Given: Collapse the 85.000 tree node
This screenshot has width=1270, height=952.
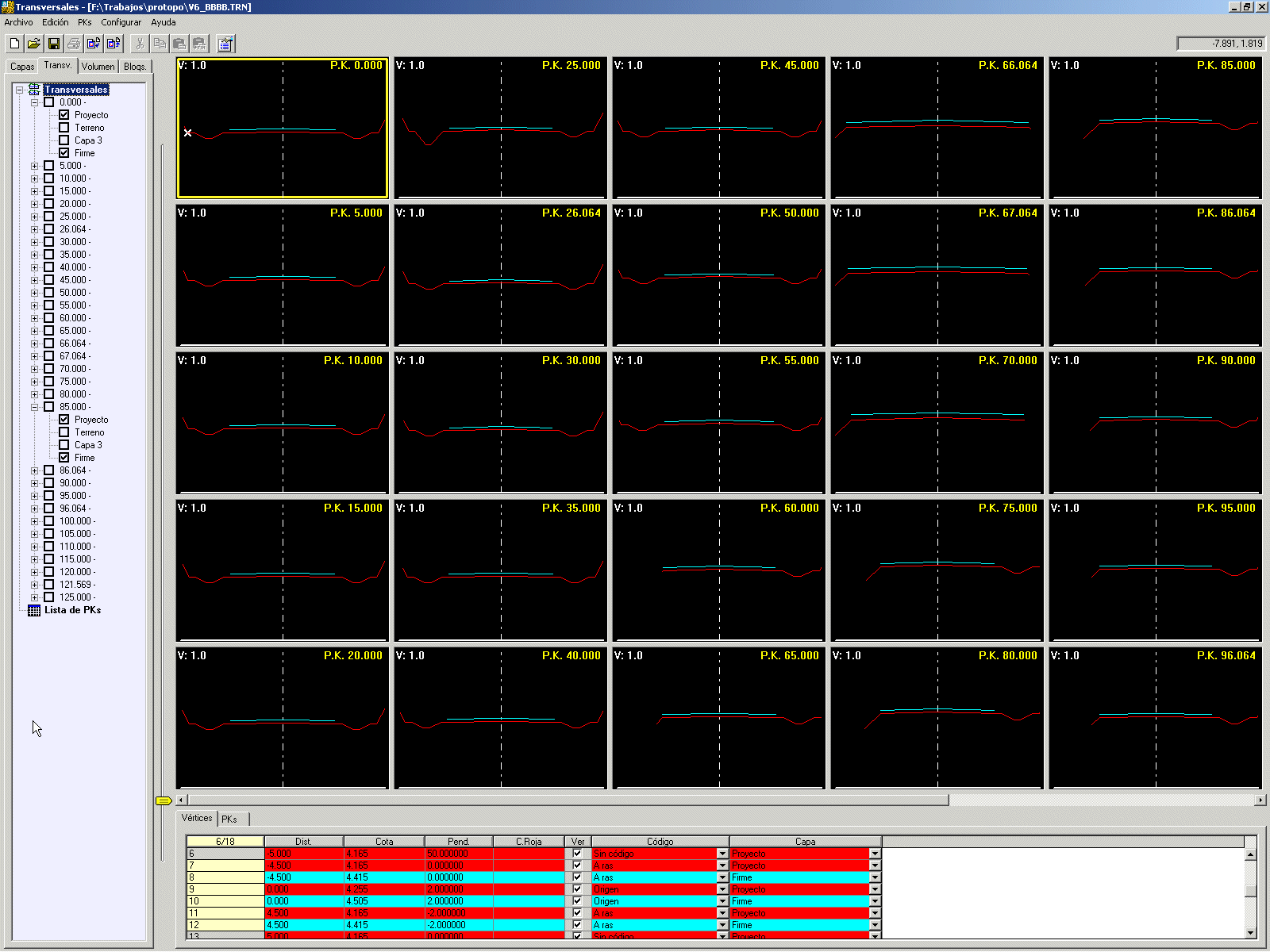Looking at the screenshot, I should pyautogui.click(x=35, y=407).
